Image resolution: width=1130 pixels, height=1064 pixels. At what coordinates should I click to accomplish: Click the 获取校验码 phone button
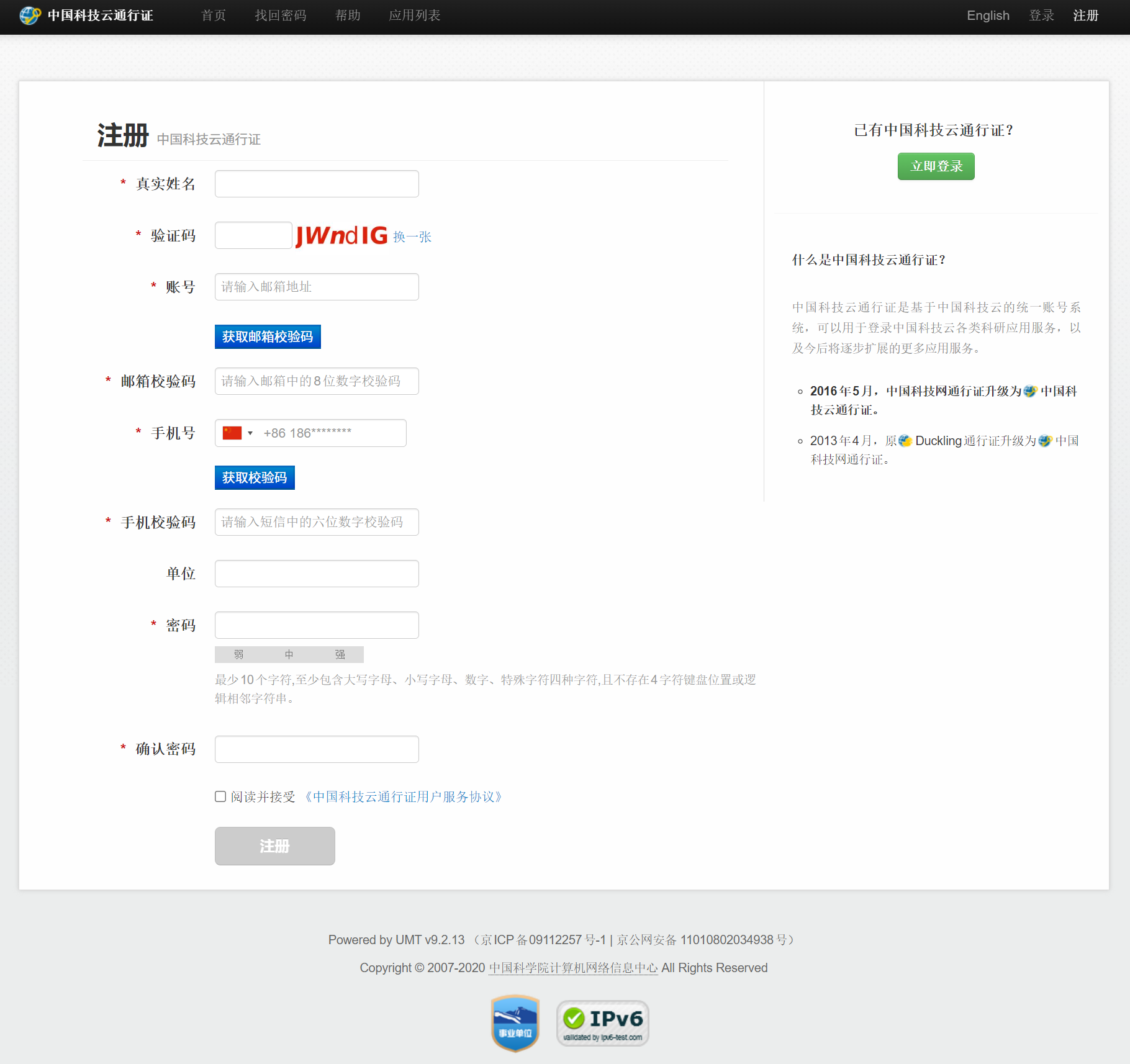(x=255, y=477)
